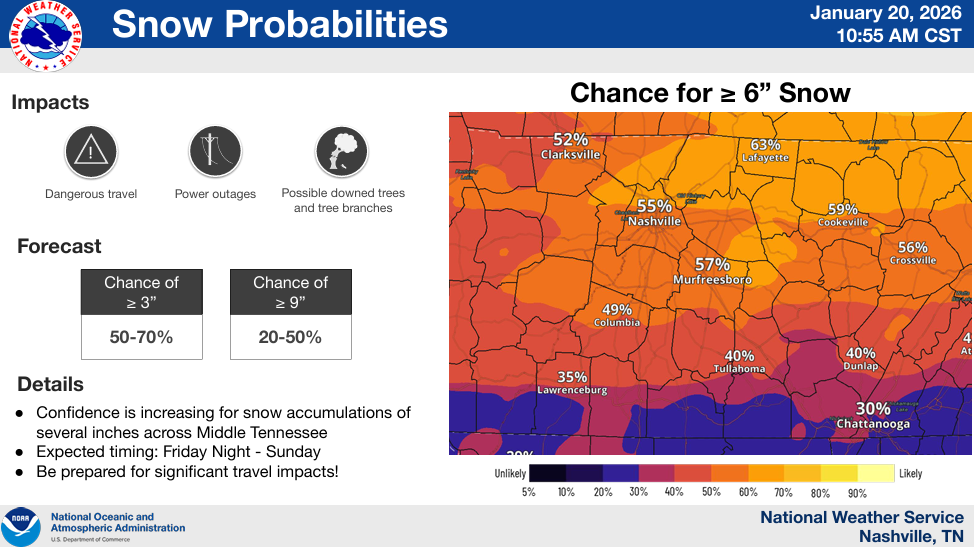Click the pale yellow swatch at the legend's Likely end
This screenshot has height=547, width=974.
coord(875,473)
